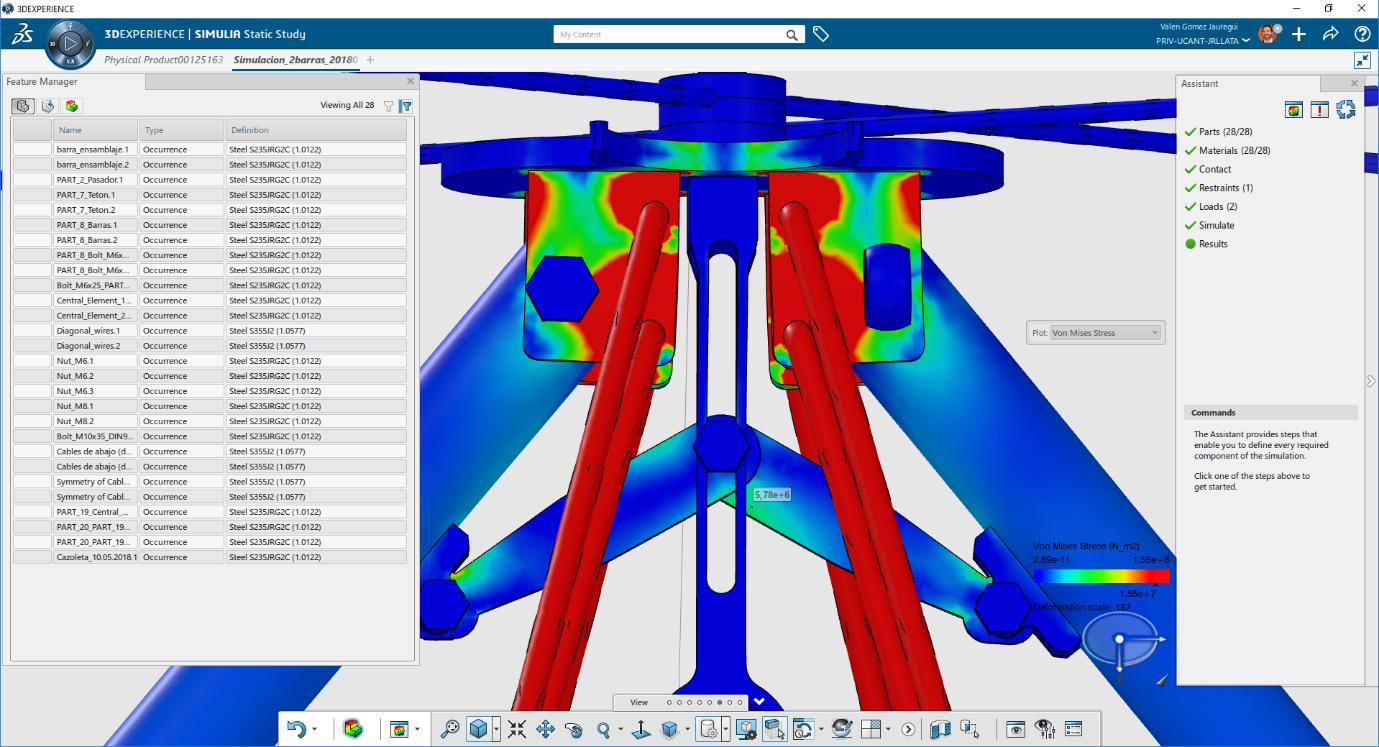This screenshot has width=1379, height=747.
Task: Toggle the blue cube view mode button
Action: click(x=479, y=730)
